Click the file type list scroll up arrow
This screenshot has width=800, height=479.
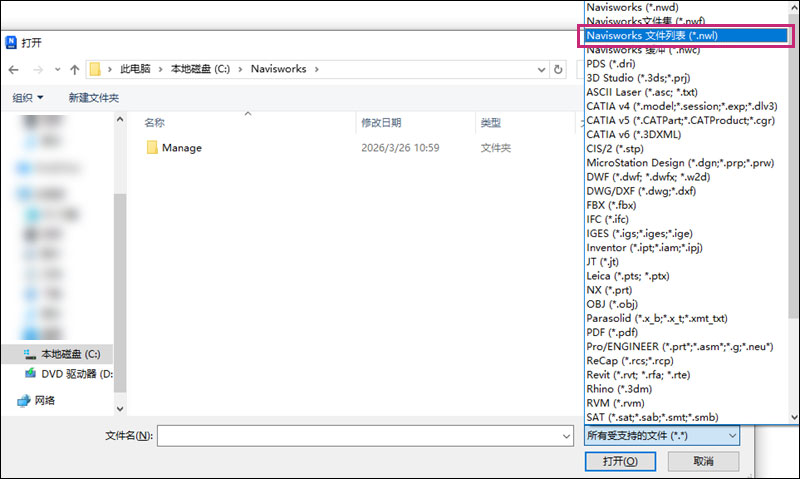pyautogui.click(x=794, y=7)
